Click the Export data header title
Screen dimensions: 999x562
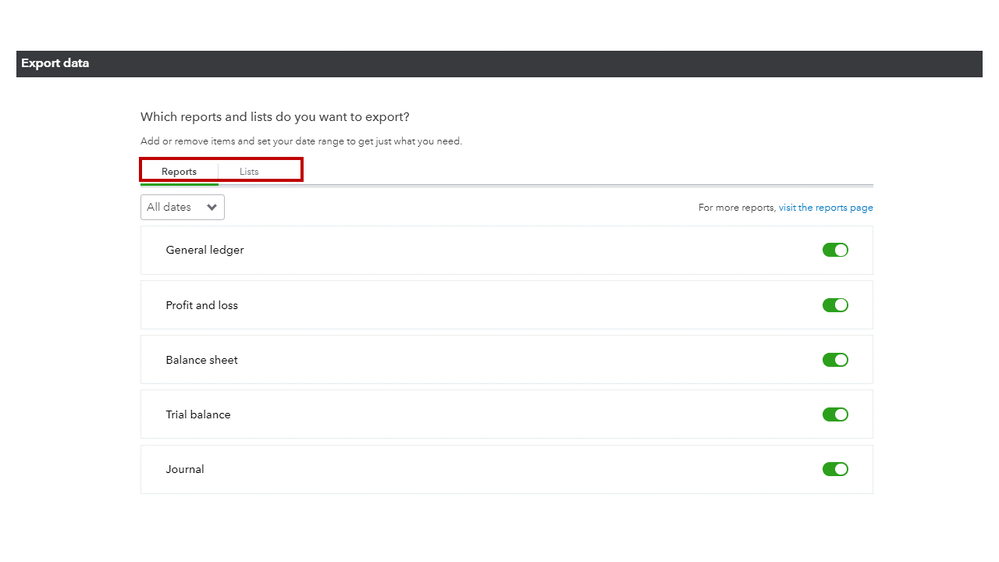point(55,64)
